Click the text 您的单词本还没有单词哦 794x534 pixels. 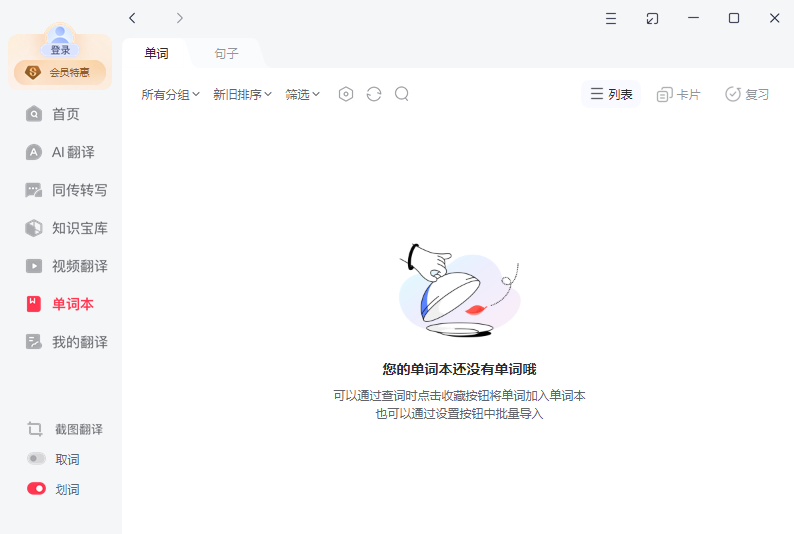coord(459,369)
